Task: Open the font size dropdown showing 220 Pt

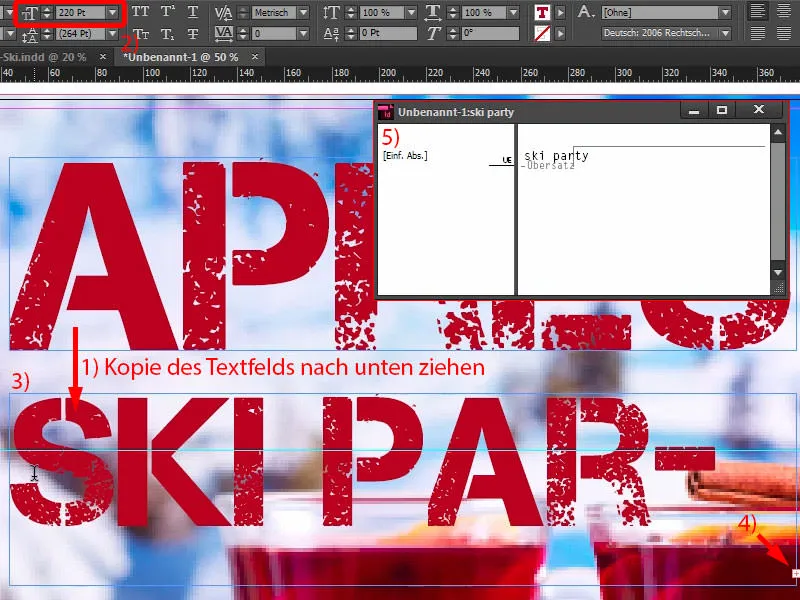Action: coord(112,12)
